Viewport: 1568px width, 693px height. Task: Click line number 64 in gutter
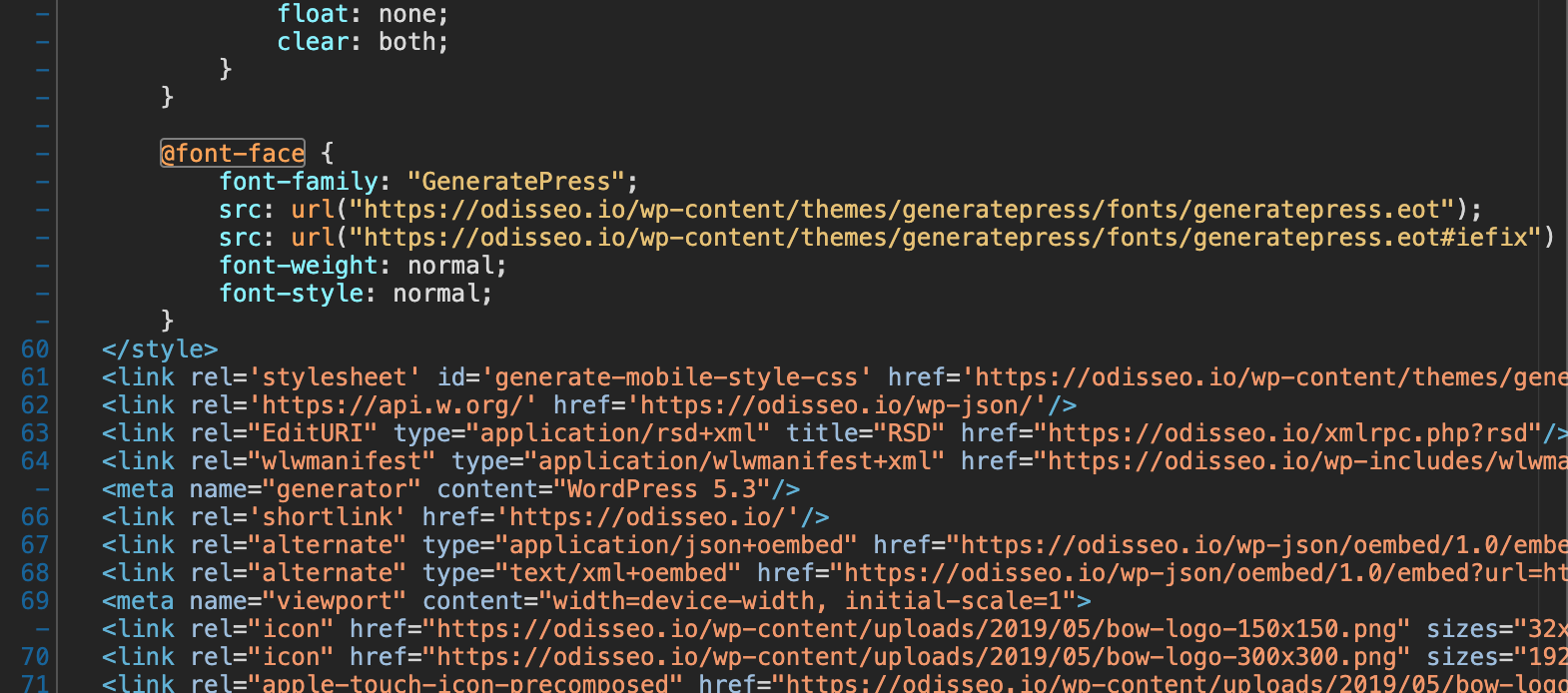[35, 461]
